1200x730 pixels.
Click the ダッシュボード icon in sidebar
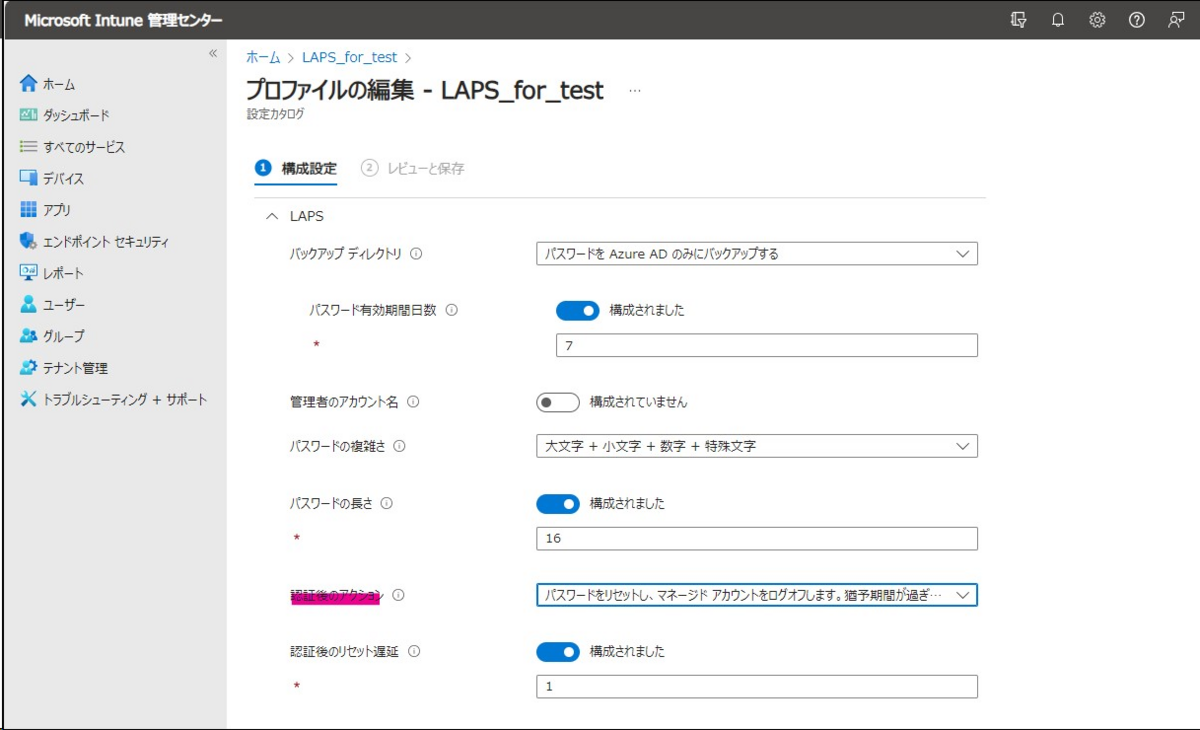coord(28,115)
